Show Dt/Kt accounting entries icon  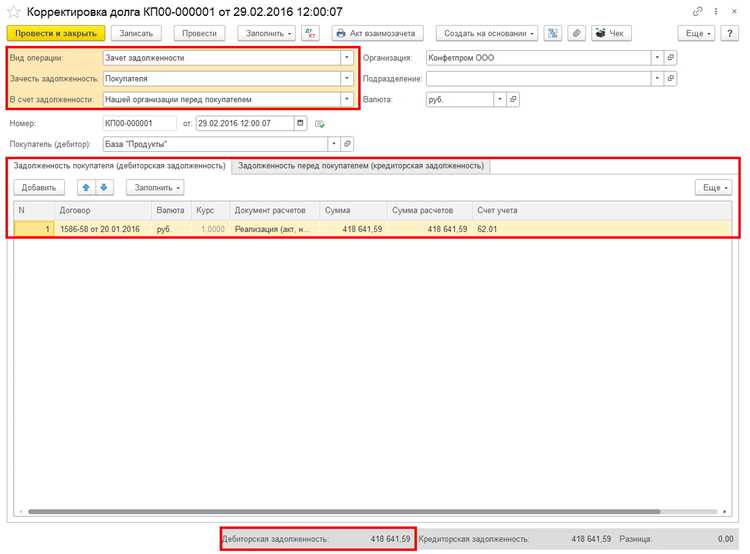tap(310, 33)
